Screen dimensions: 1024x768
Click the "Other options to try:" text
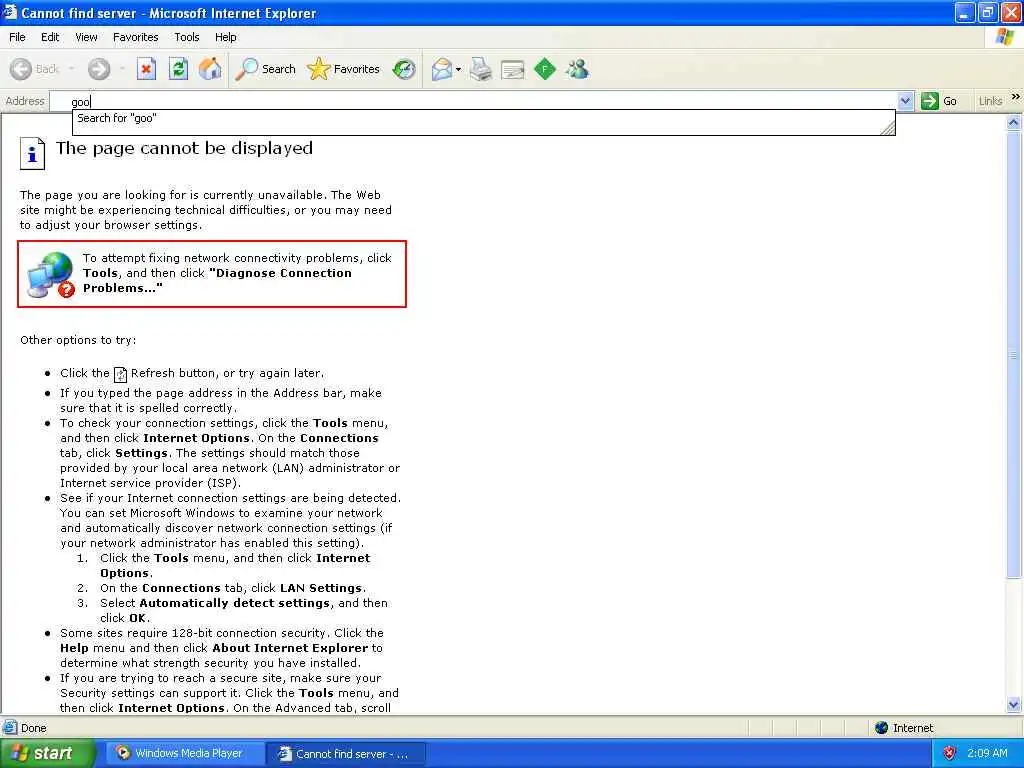(x=78, y=340)
